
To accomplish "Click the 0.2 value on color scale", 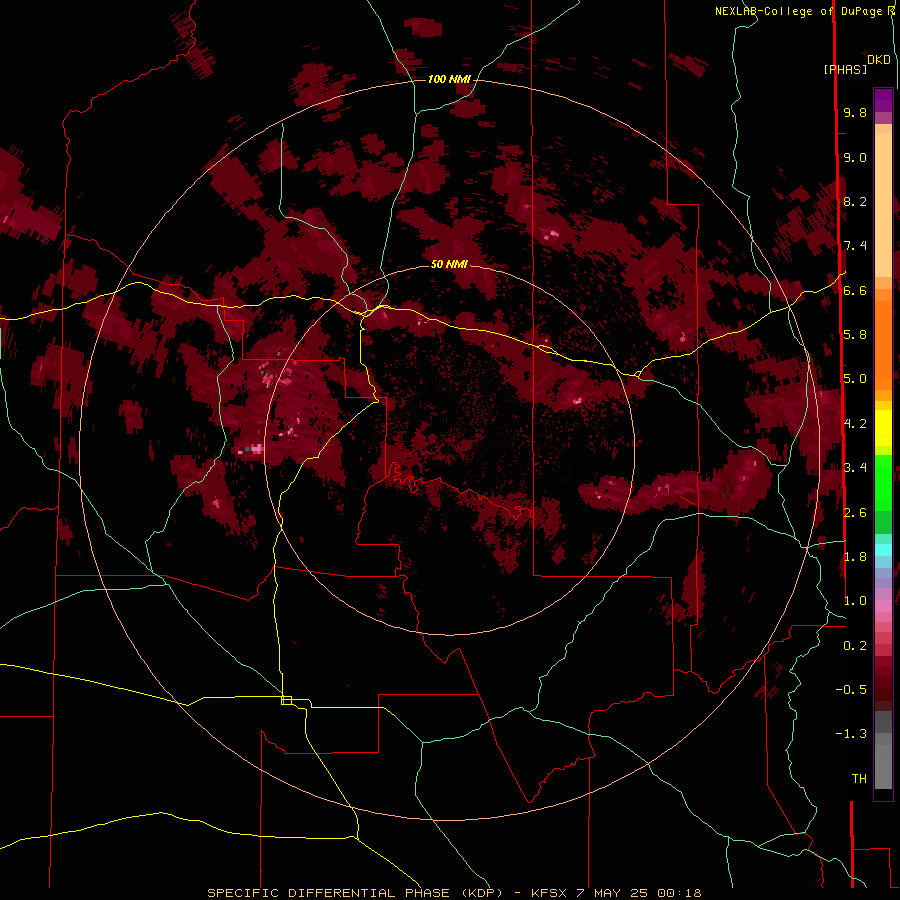I will [x=855, y=645].
